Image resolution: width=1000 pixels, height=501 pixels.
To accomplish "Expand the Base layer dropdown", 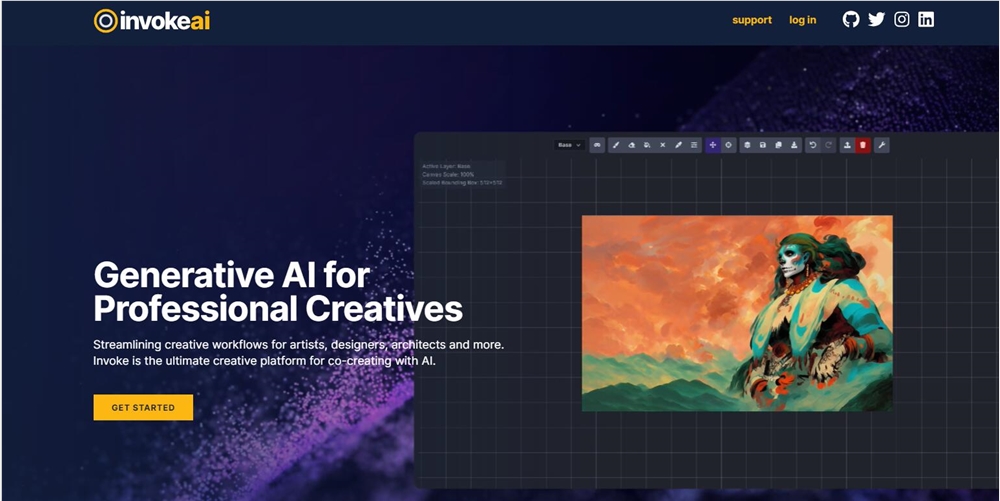I will click(x=569, y=145).
